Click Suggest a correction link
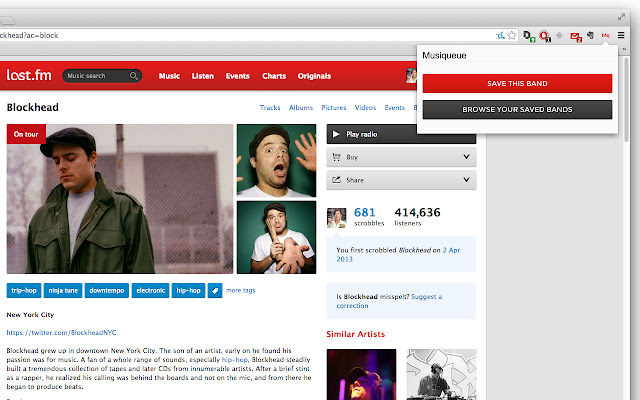 (x=389, y=301)
